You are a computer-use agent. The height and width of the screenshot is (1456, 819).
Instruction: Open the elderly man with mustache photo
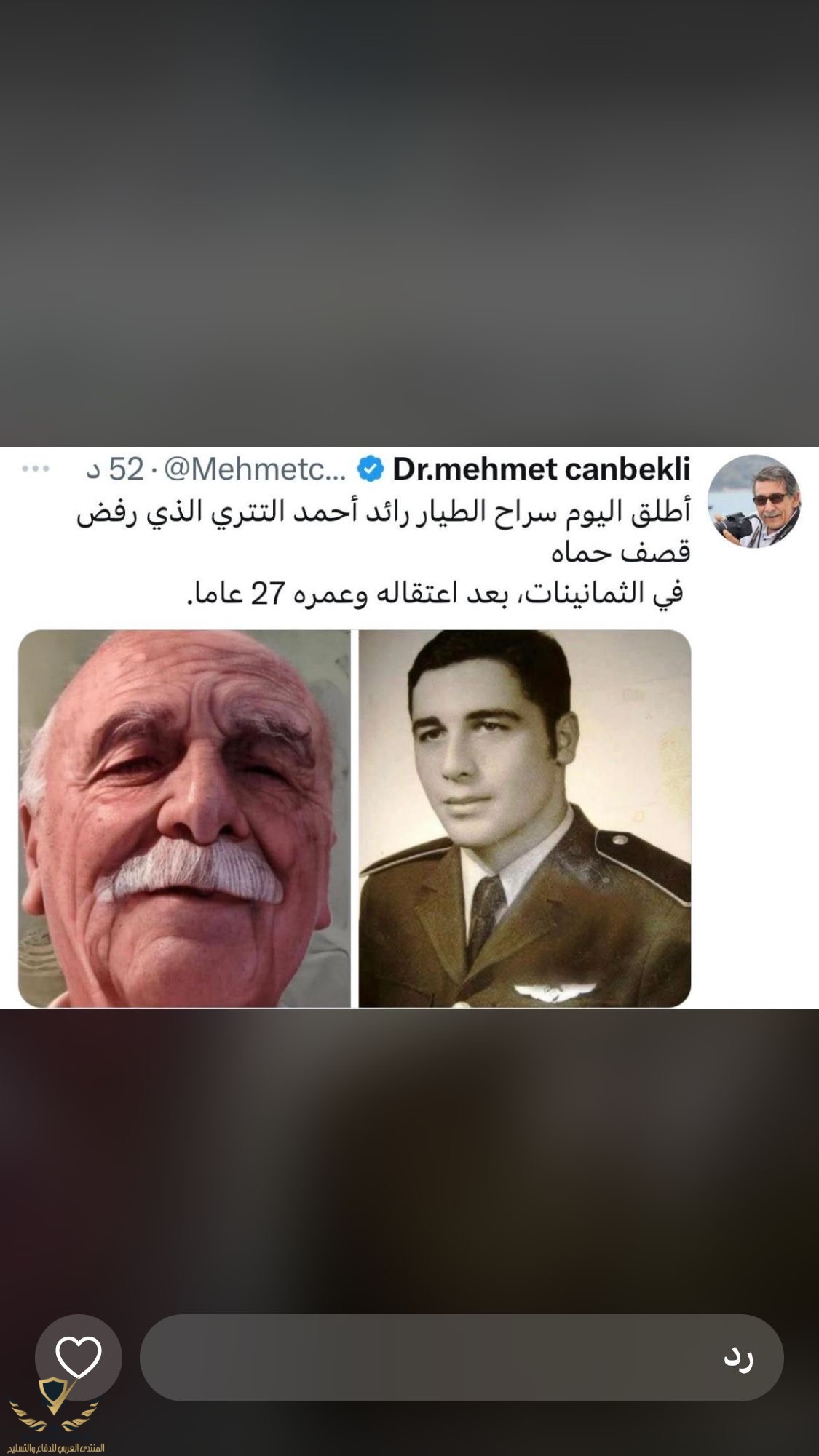point(184,819)
